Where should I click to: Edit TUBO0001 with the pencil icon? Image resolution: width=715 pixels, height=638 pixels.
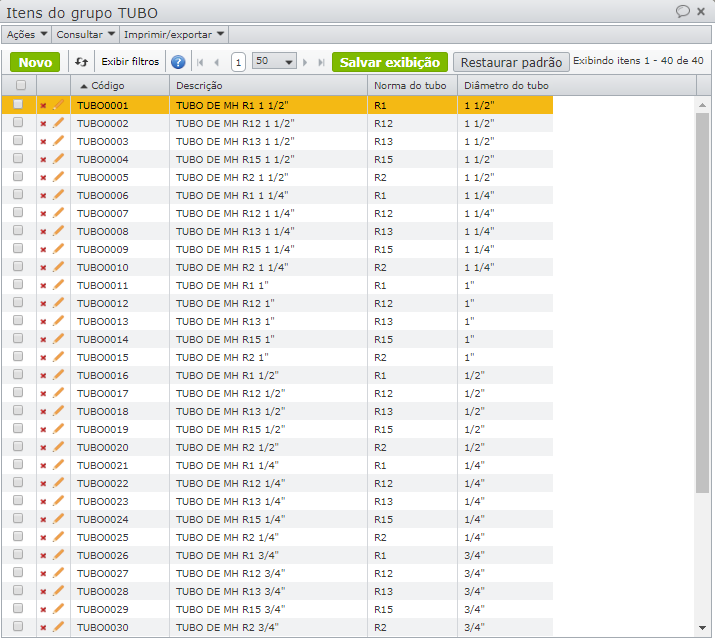point(58,105)
